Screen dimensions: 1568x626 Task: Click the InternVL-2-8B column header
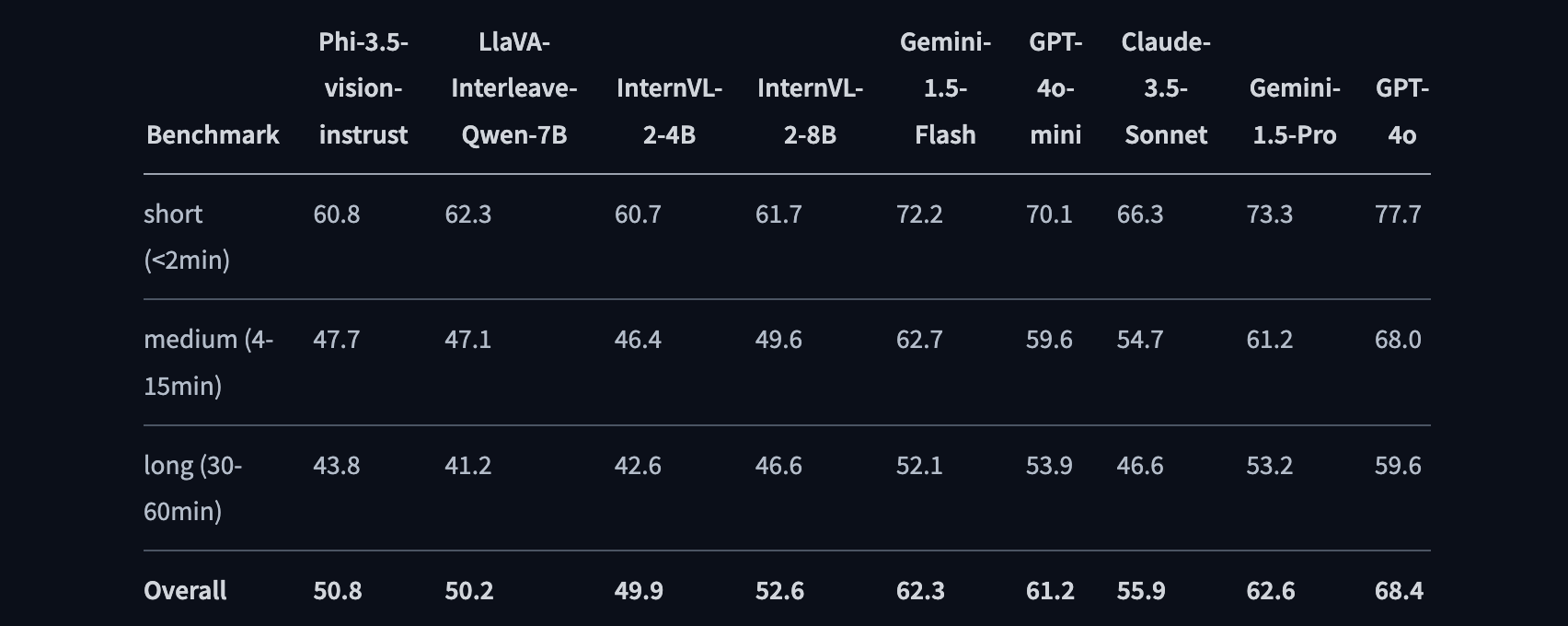point(810,111)
